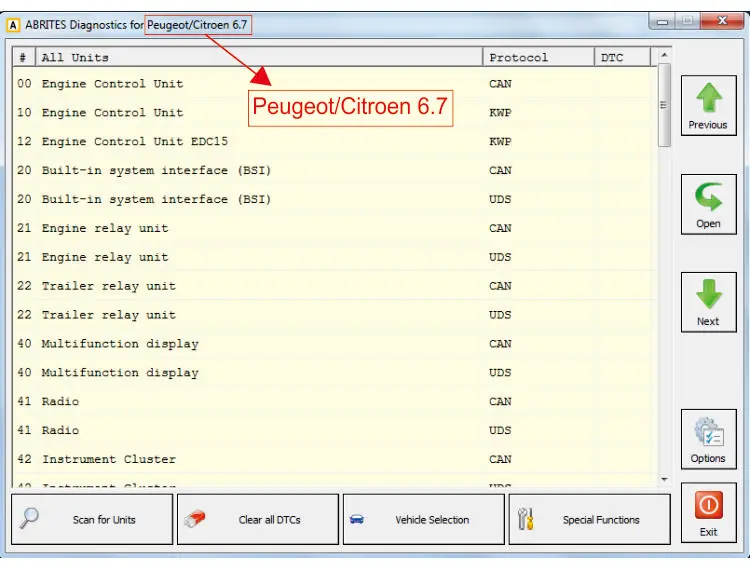Click the All Units column header
This screenshot has width=750, height=569.
259,57
